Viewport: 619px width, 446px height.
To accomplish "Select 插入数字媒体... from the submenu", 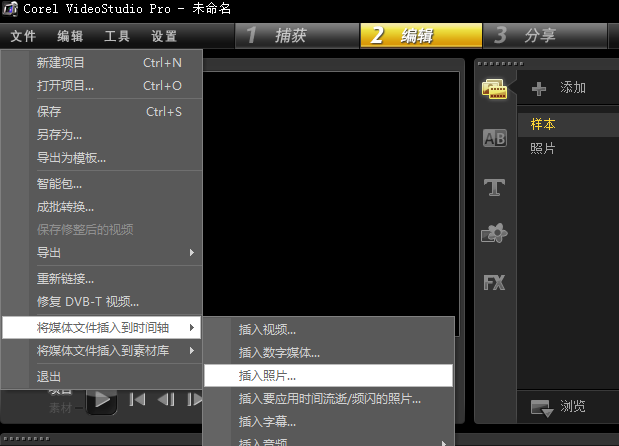I will tap(328, 352).
